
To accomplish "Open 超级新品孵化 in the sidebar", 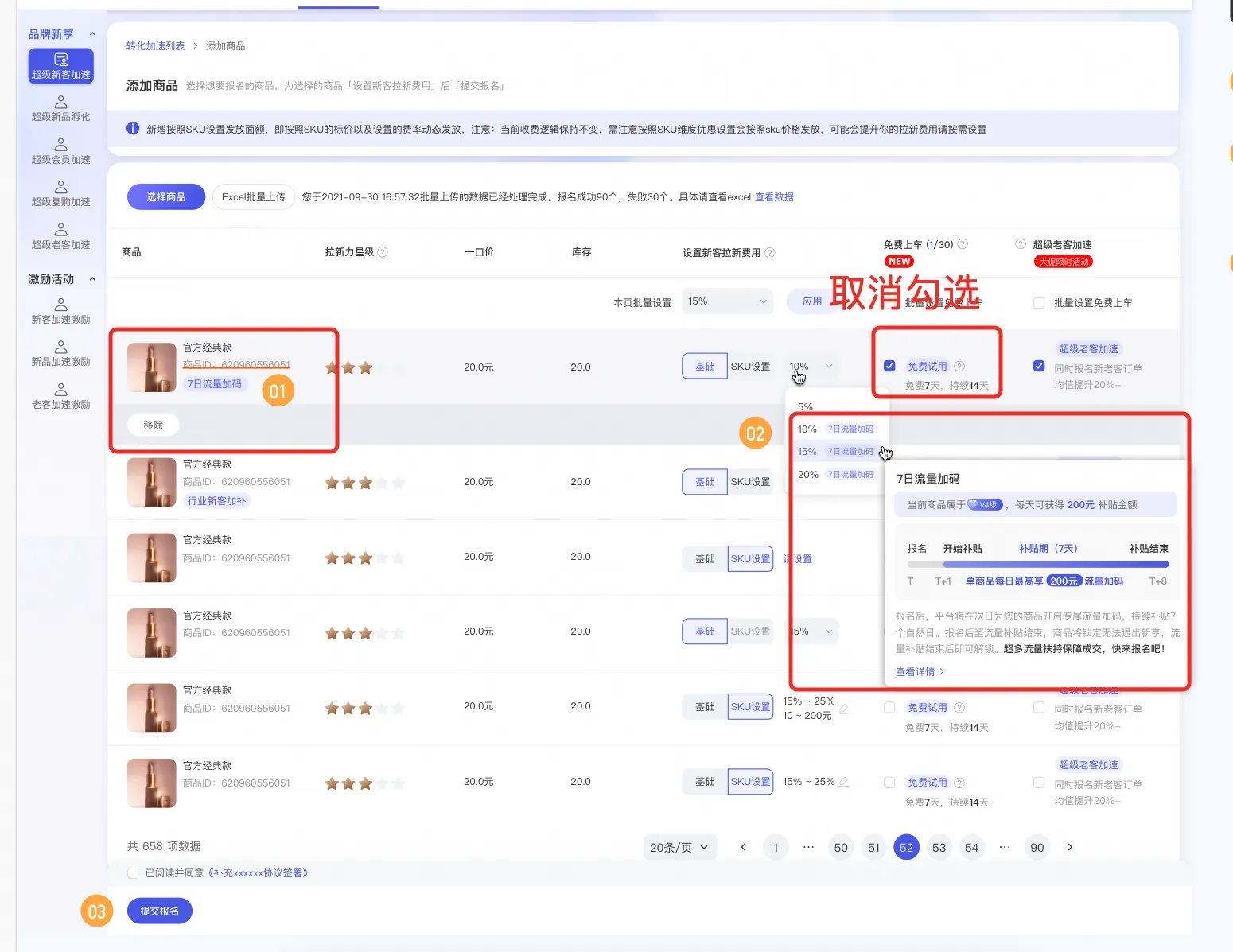I will (x=60, y=109).
